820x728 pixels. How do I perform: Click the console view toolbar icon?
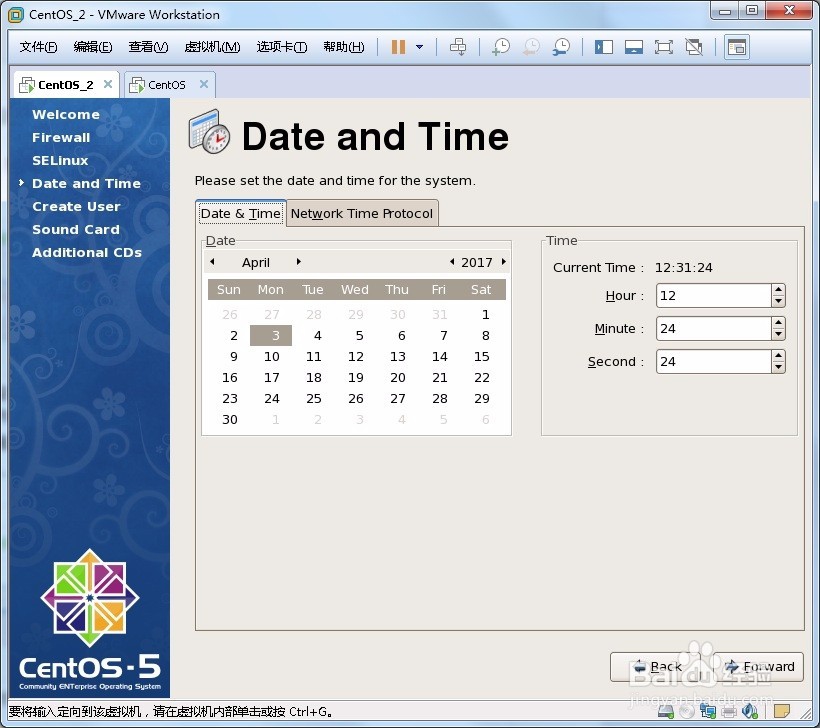(737, 47)
